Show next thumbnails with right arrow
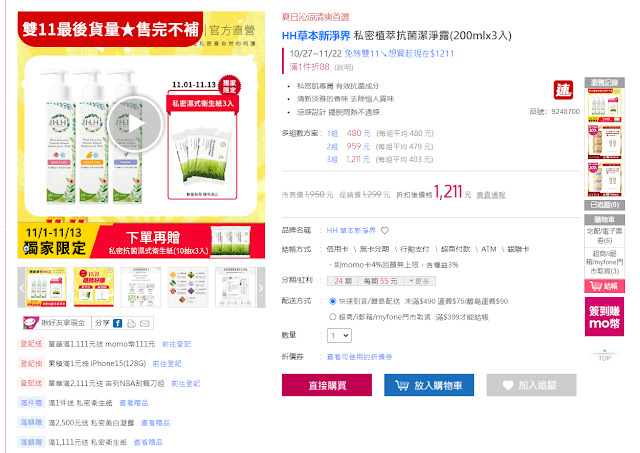 point(261,288)
